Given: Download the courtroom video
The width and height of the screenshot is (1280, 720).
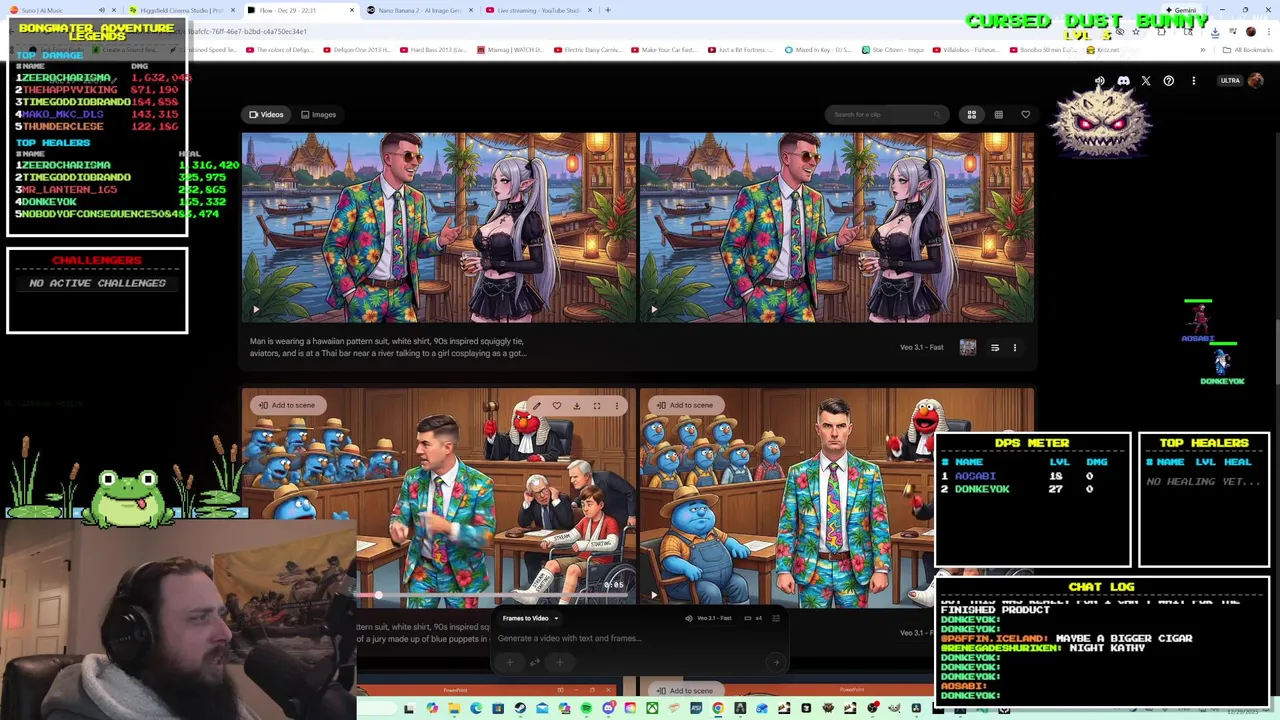Looking at the screenshot, I should 577,405.
